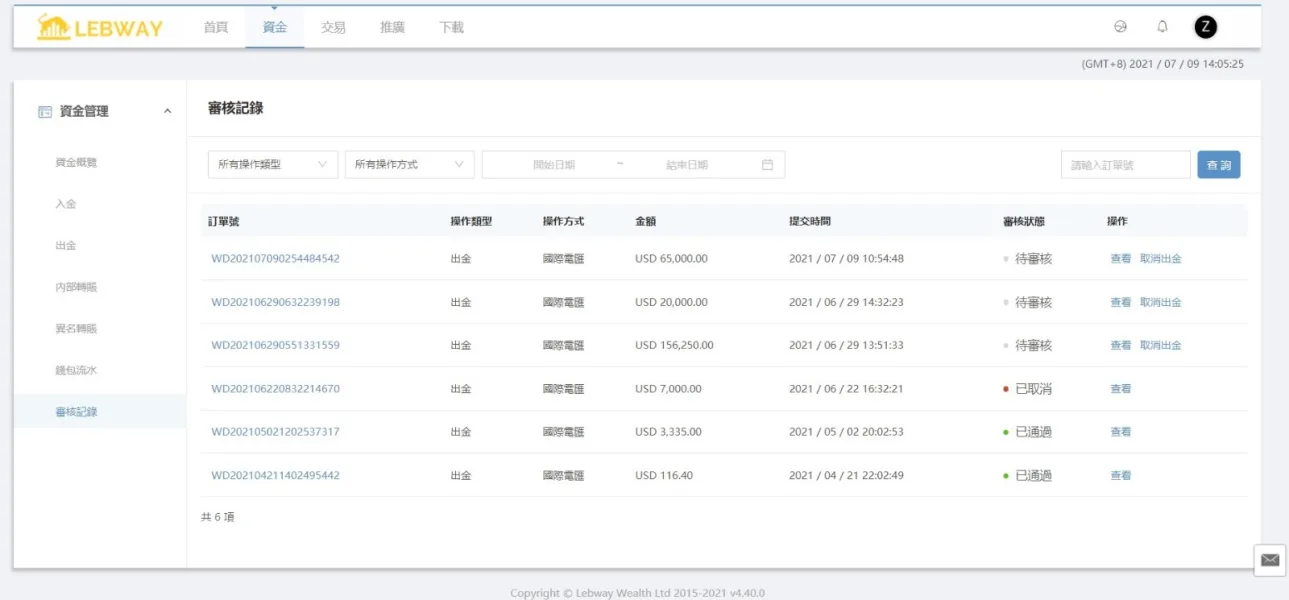Open the 所有操作類型 dropdown
The image size is (1289, 600).
[272, 165]
